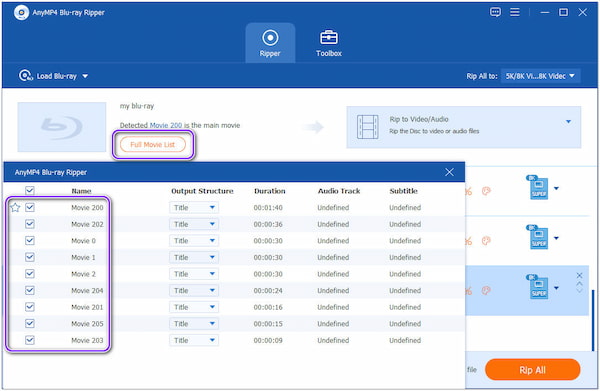Click the top 8K SUPER output format icon
The image size is (600, 391).
coord(538,188)
